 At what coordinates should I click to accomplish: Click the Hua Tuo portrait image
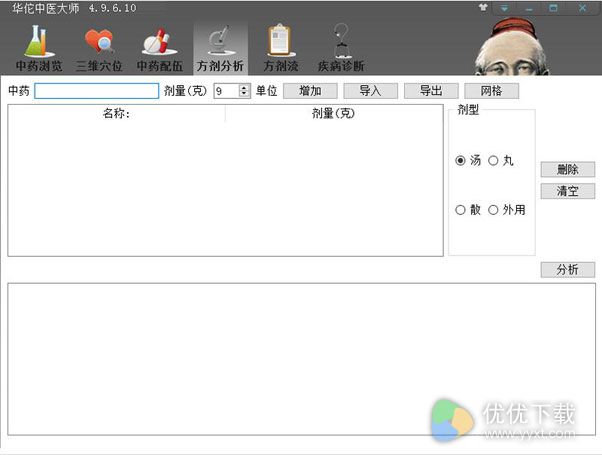(511, 46)
